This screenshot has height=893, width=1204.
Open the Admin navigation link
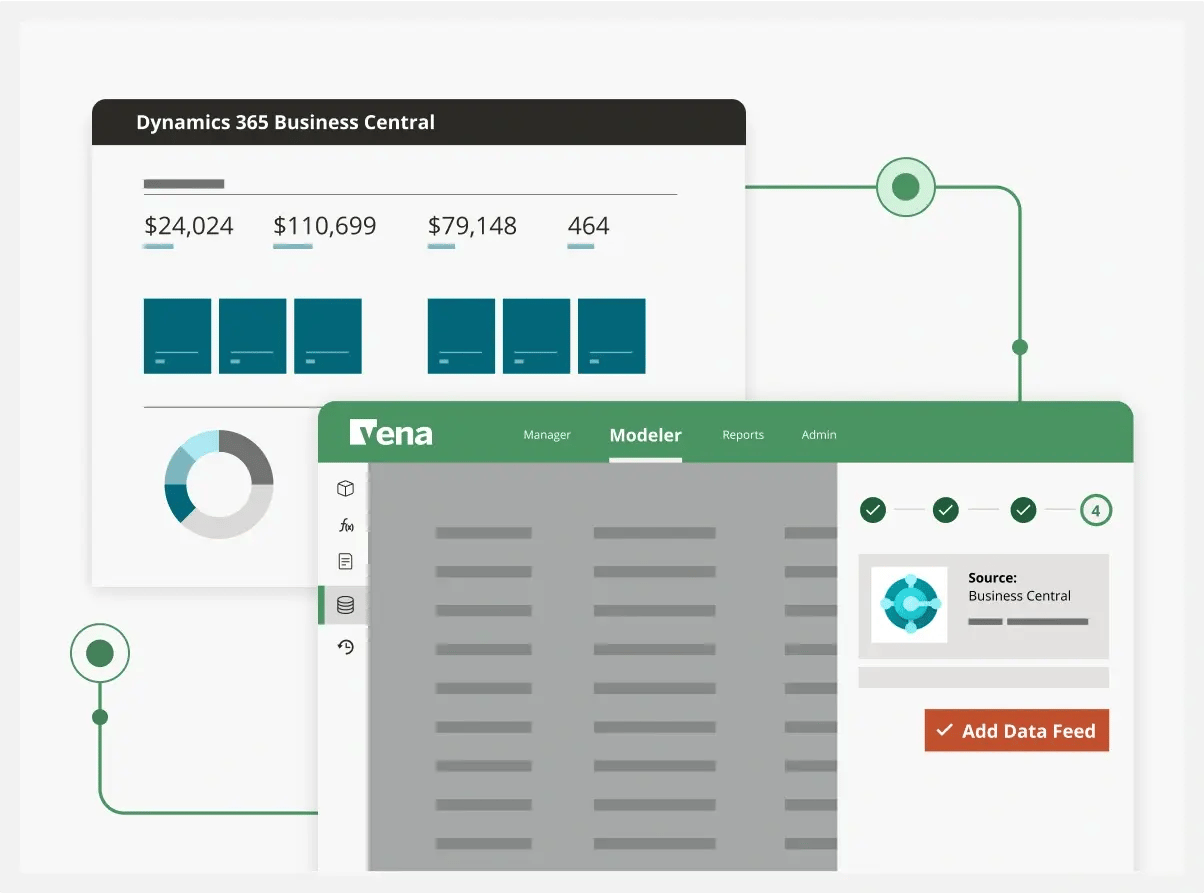818,435
